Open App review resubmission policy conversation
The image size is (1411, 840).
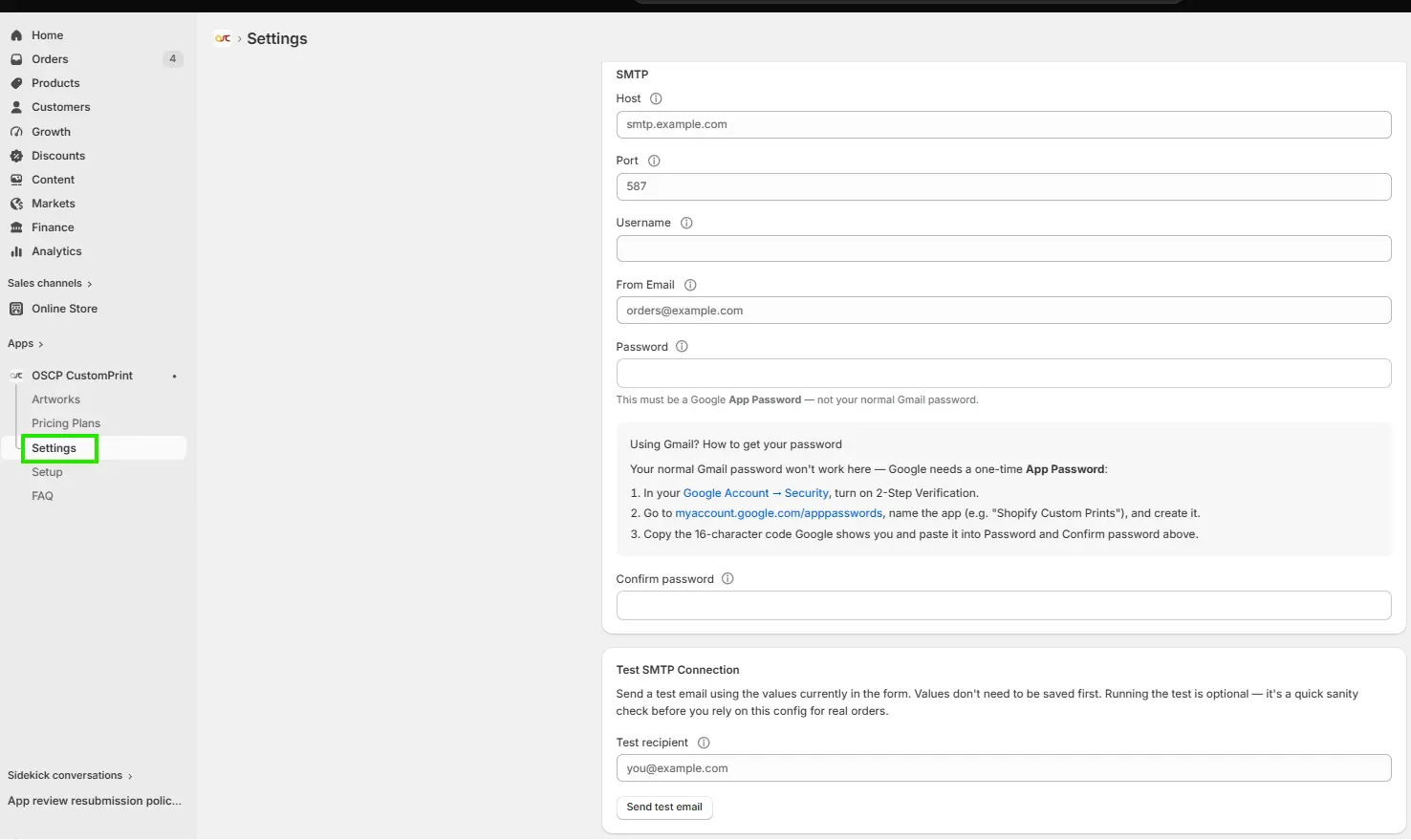coord(95,801)
